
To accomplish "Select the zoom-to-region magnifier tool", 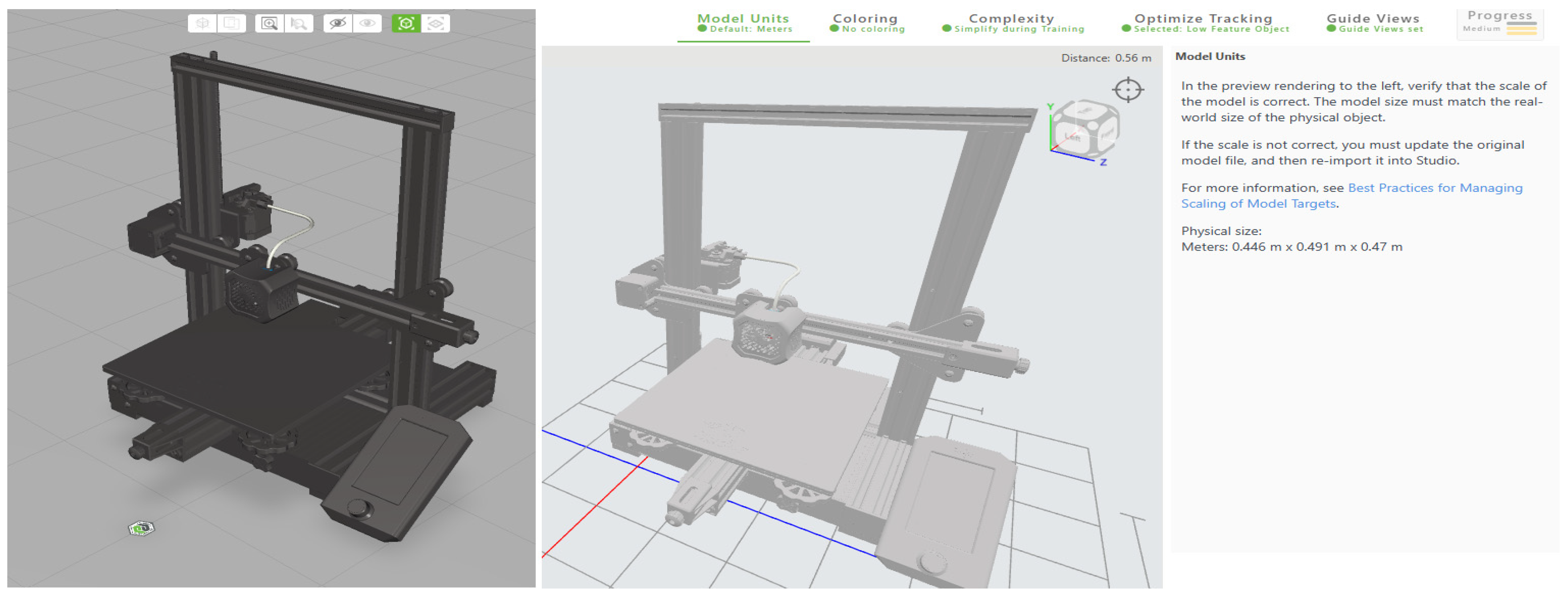I will click(269, 23).
